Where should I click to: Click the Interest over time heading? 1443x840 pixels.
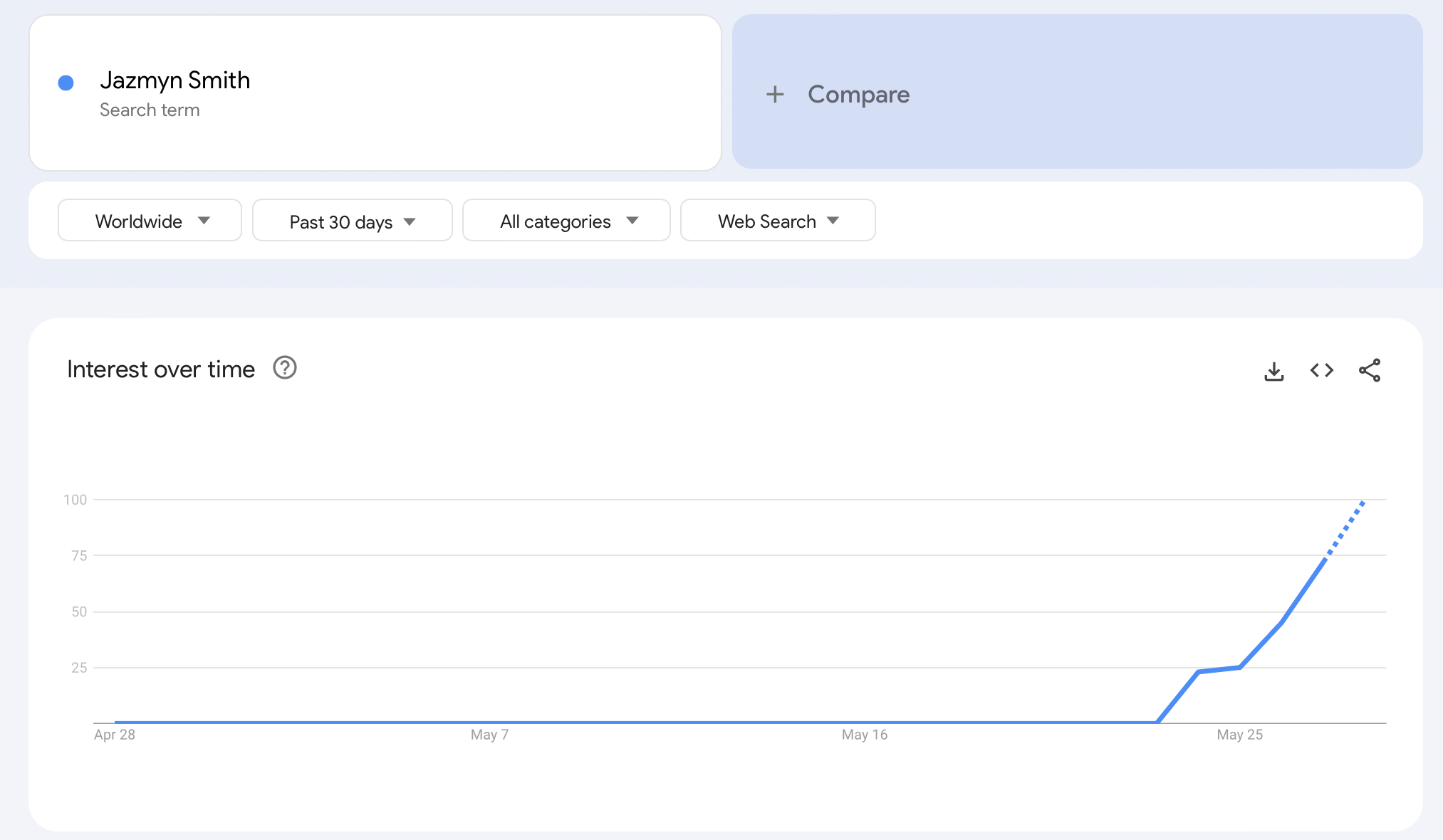[161, 369]
